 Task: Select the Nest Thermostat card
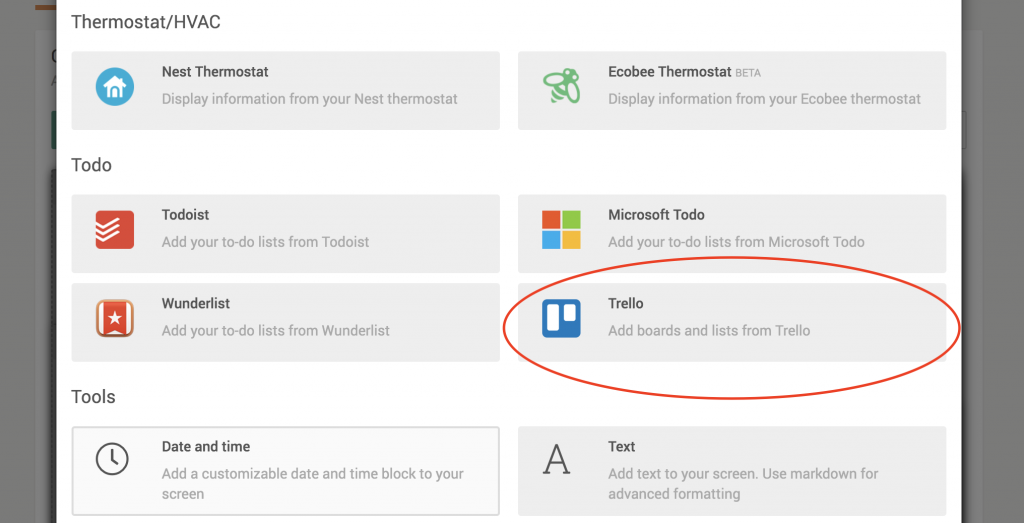[285, 91]
